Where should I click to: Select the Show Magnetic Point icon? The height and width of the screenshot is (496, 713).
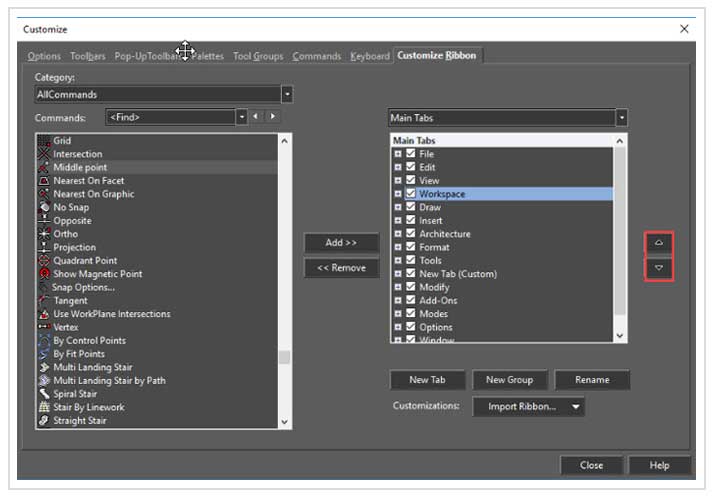coord(44,274)
